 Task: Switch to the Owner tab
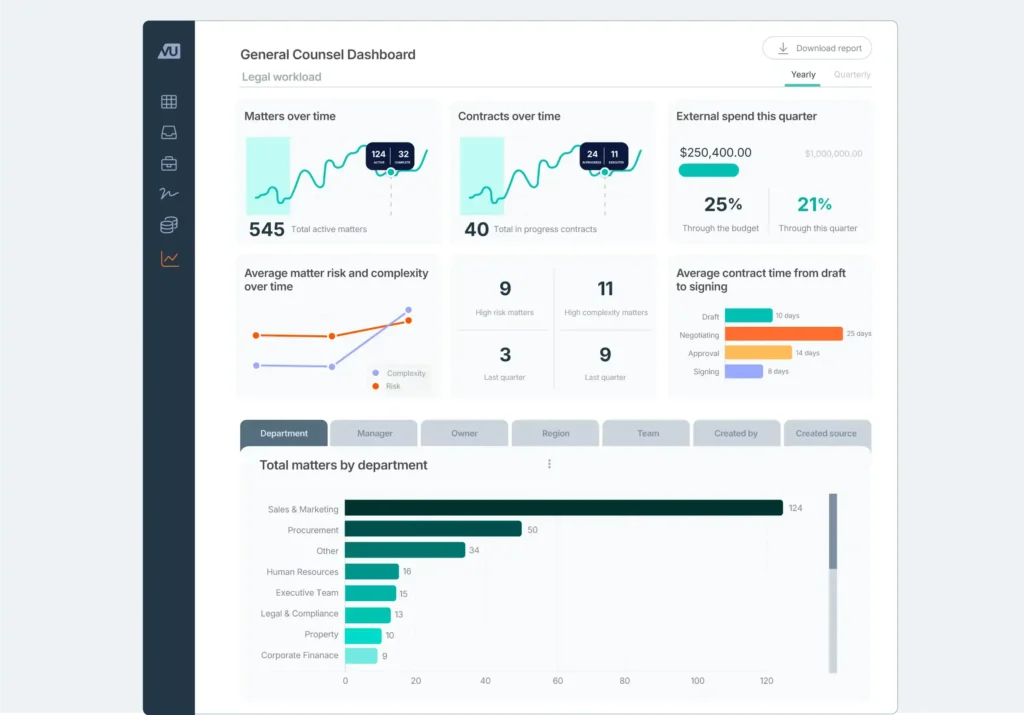(464, 433)
